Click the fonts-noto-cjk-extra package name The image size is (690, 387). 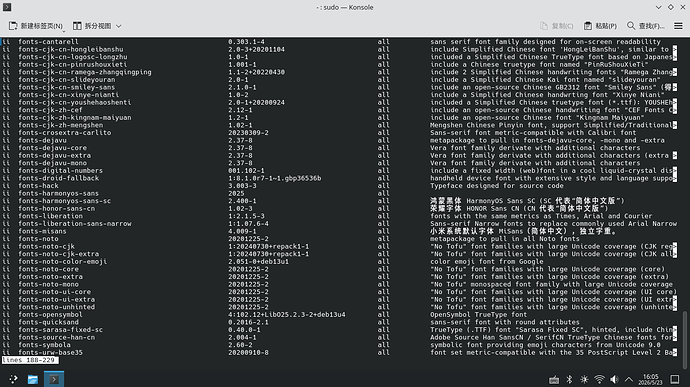[59, 254]
